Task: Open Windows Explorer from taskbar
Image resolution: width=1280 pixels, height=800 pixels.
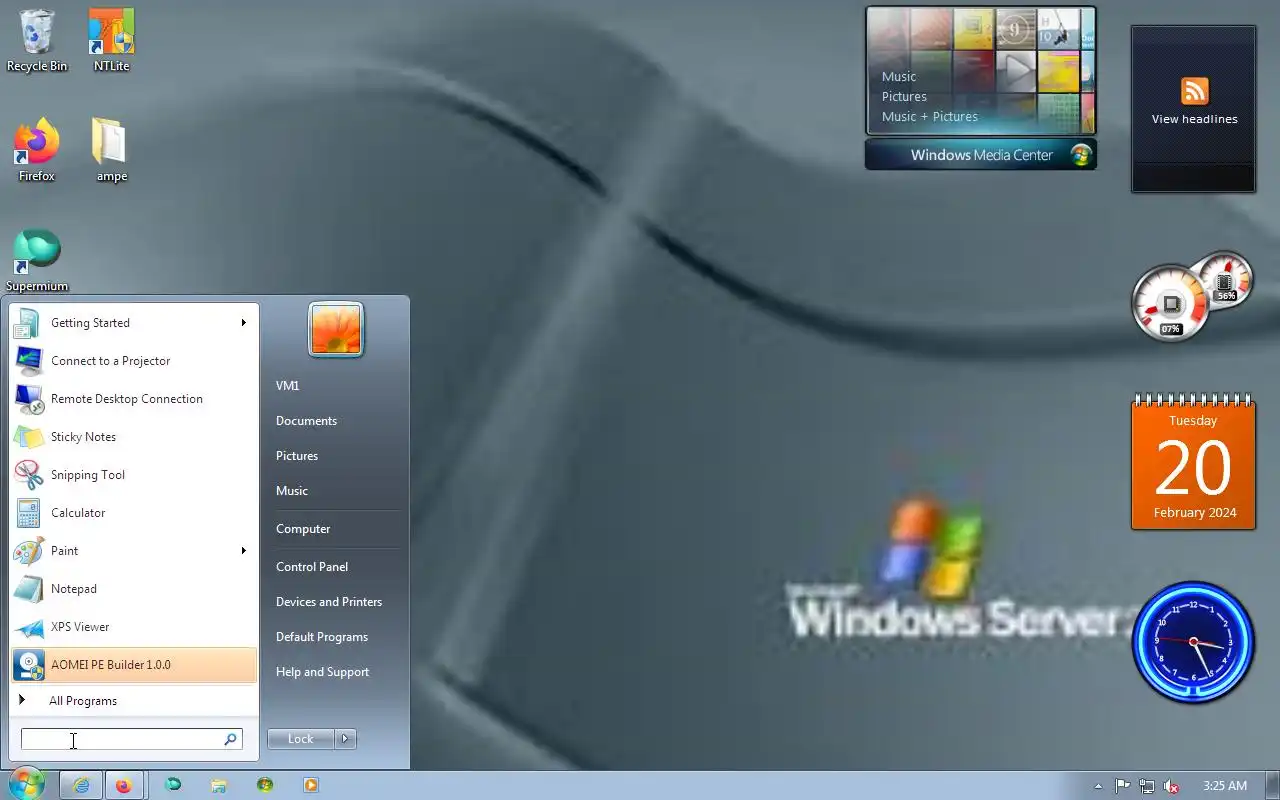Action: (219, 786)
